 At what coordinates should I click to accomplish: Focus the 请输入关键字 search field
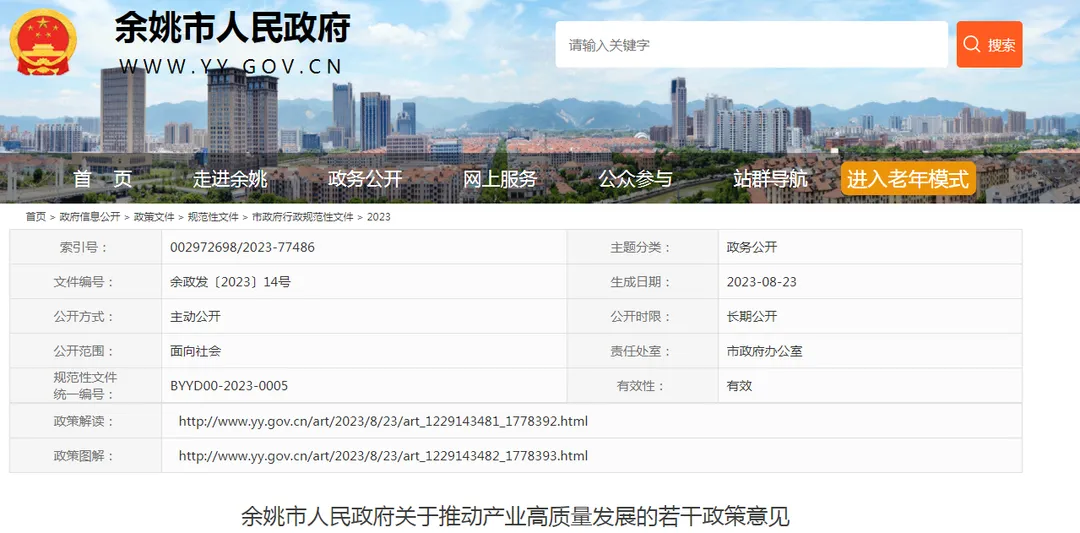tap(751, 44)
